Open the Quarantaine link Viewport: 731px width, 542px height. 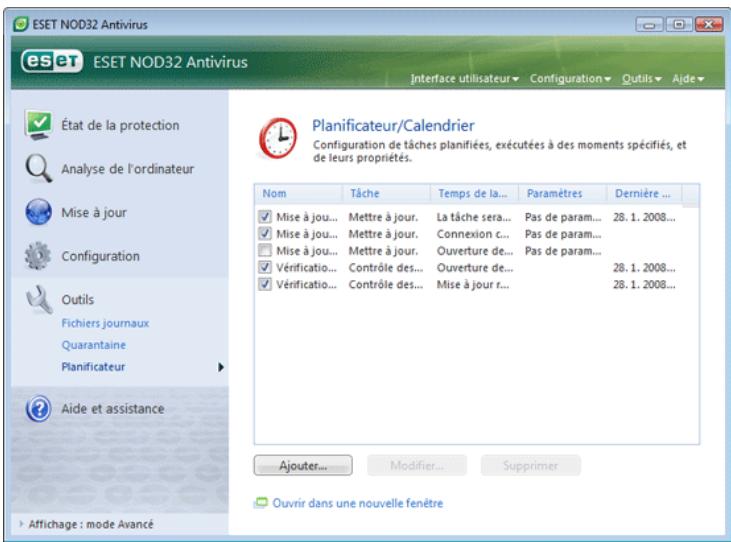point(94,345)
